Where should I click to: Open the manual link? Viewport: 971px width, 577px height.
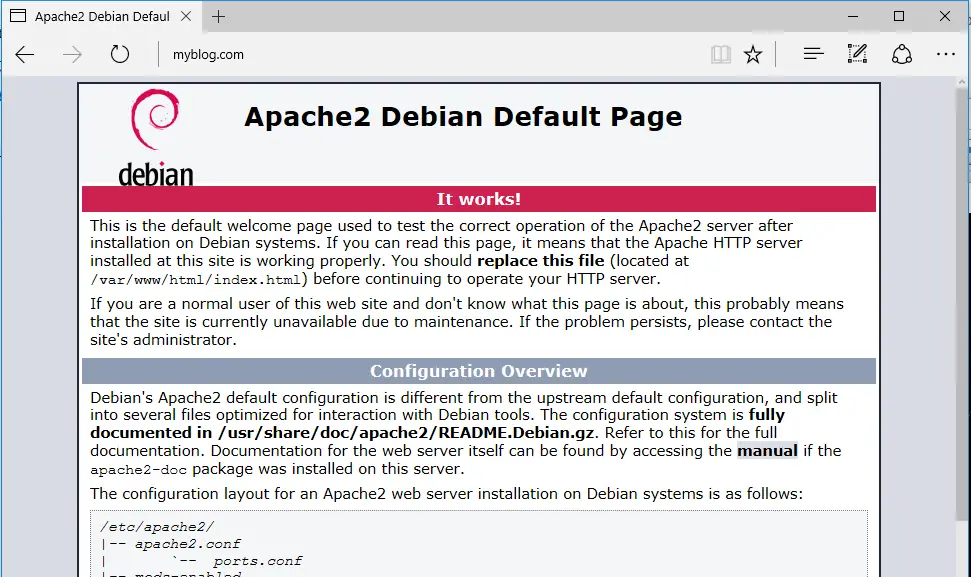pos(767,451)
